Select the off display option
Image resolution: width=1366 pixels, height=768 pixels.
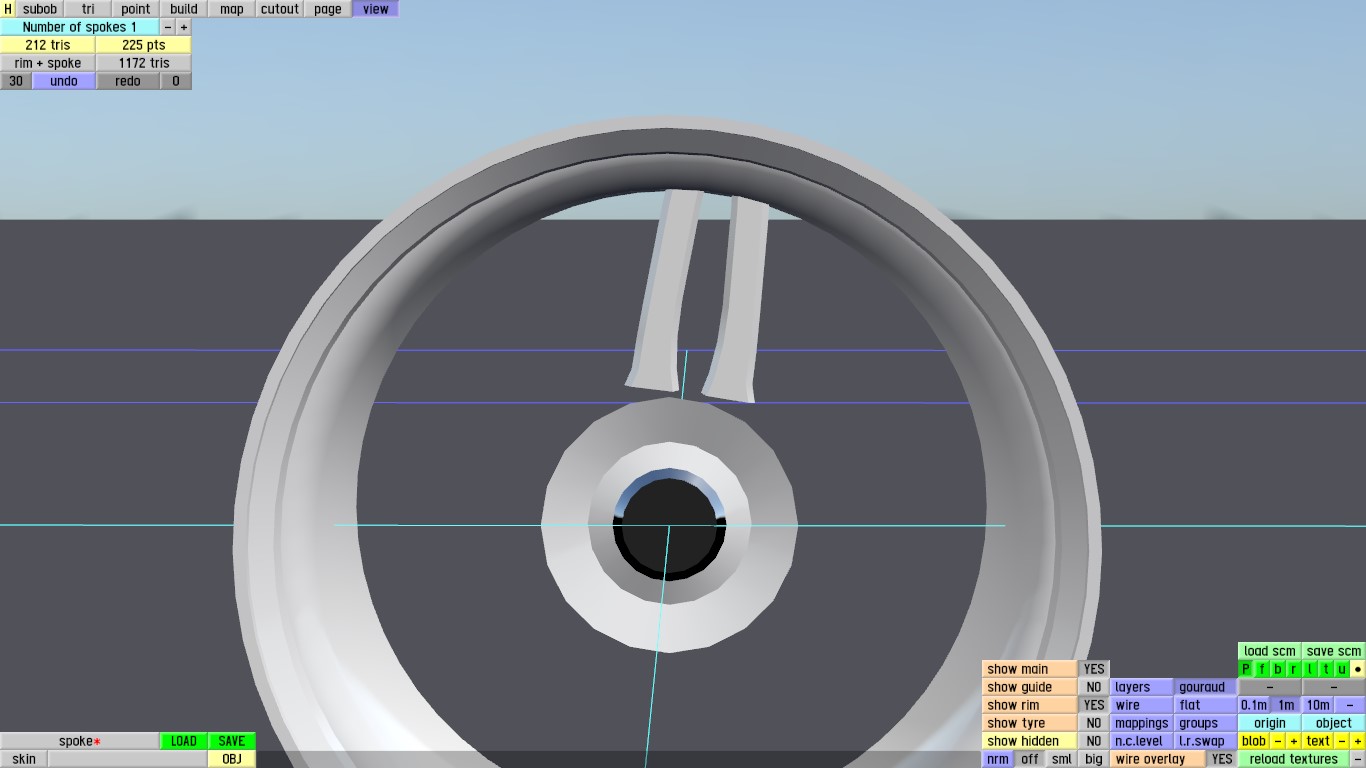pyautogui.click(x=1030, y=759)
